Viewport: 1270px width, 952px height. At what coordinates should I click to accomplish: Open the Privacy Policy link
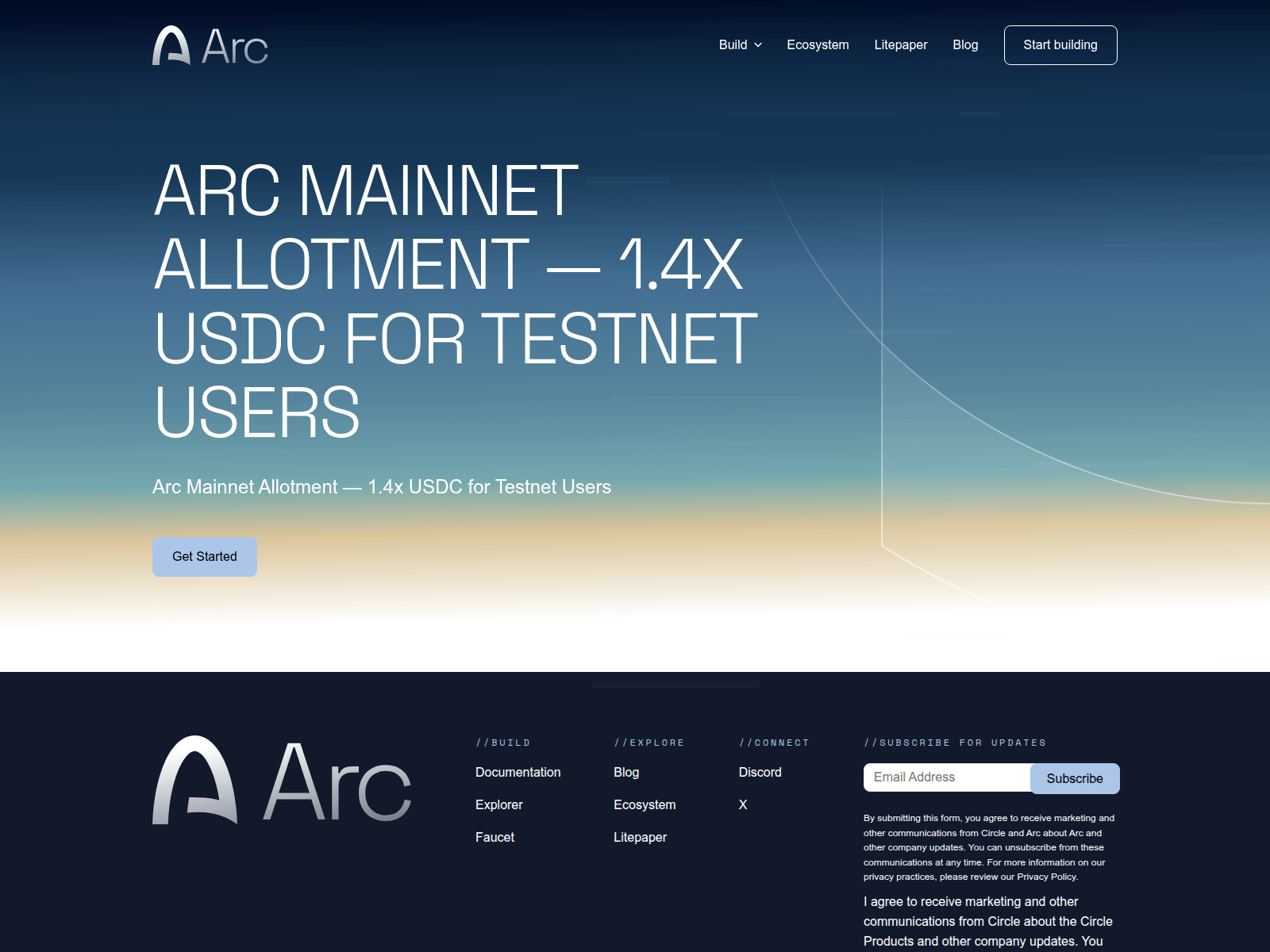tap(1047, 877)
